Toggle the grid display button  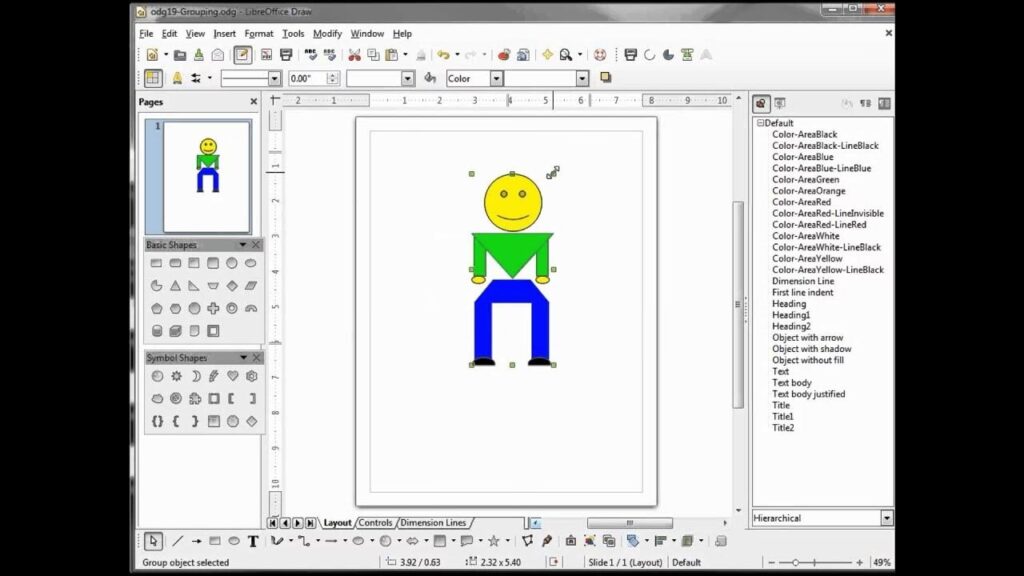153,78
